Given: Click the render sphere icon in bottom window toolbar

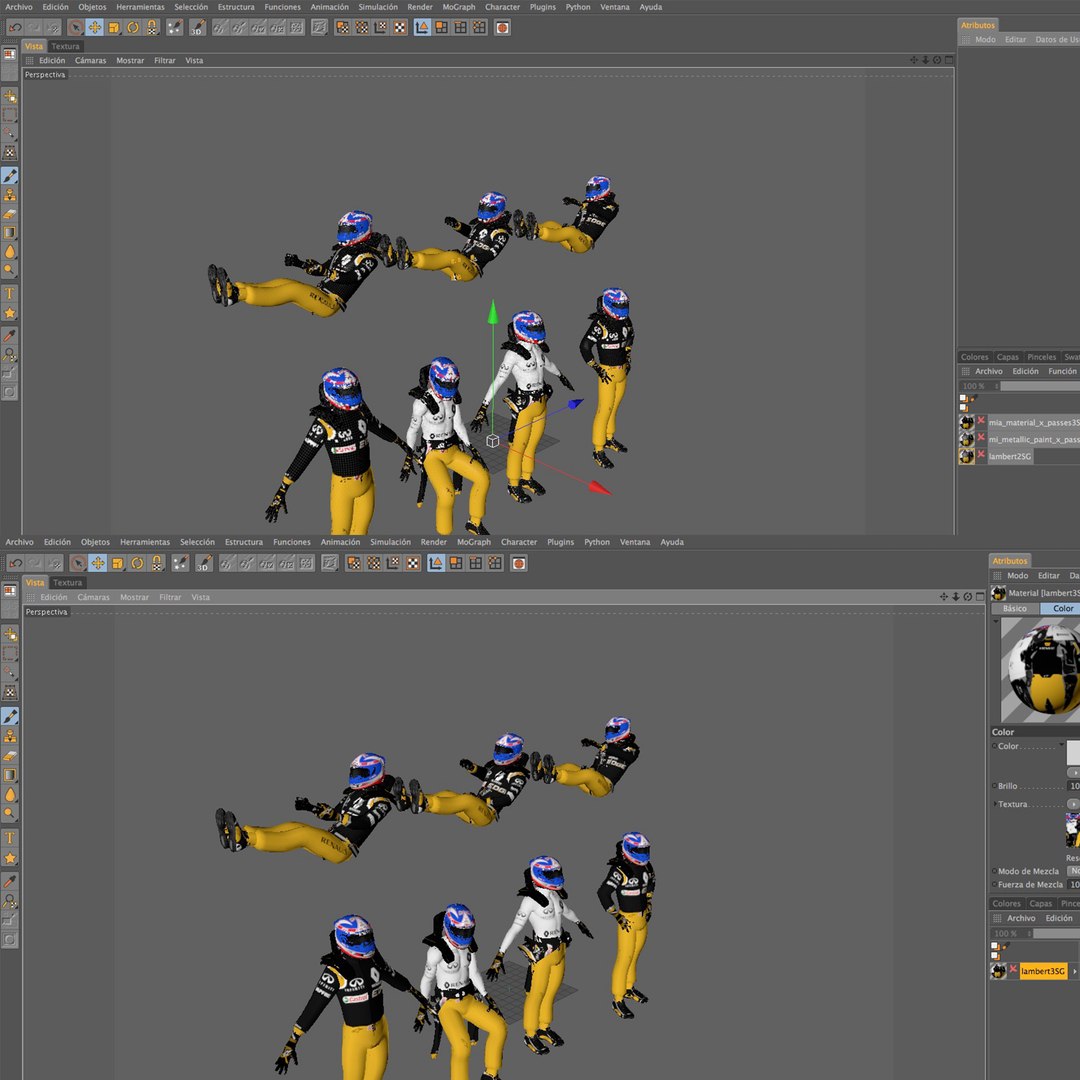Looking at the screenshot, I should tap(519, 563).
